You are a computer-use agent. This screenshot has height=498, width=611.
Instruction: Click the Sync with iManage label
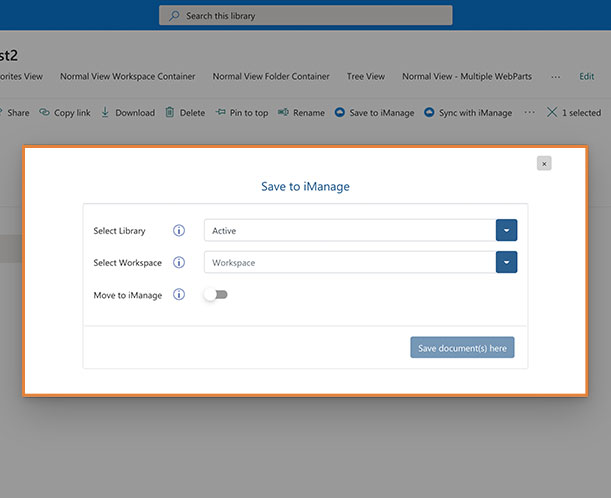[475, 113]
